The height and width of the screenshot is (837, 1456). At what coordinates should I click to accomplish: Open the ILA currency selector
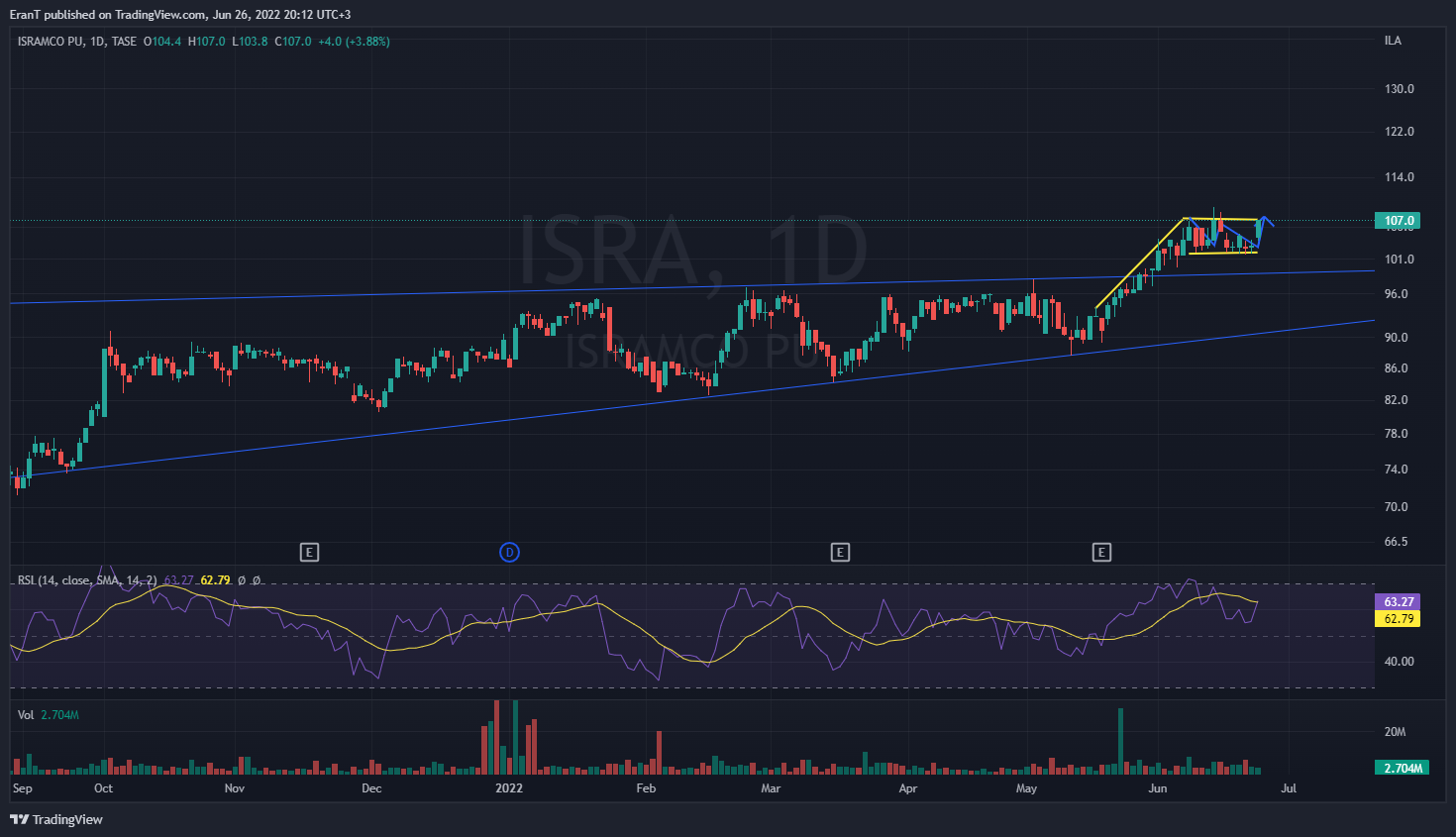point(1393,41)
